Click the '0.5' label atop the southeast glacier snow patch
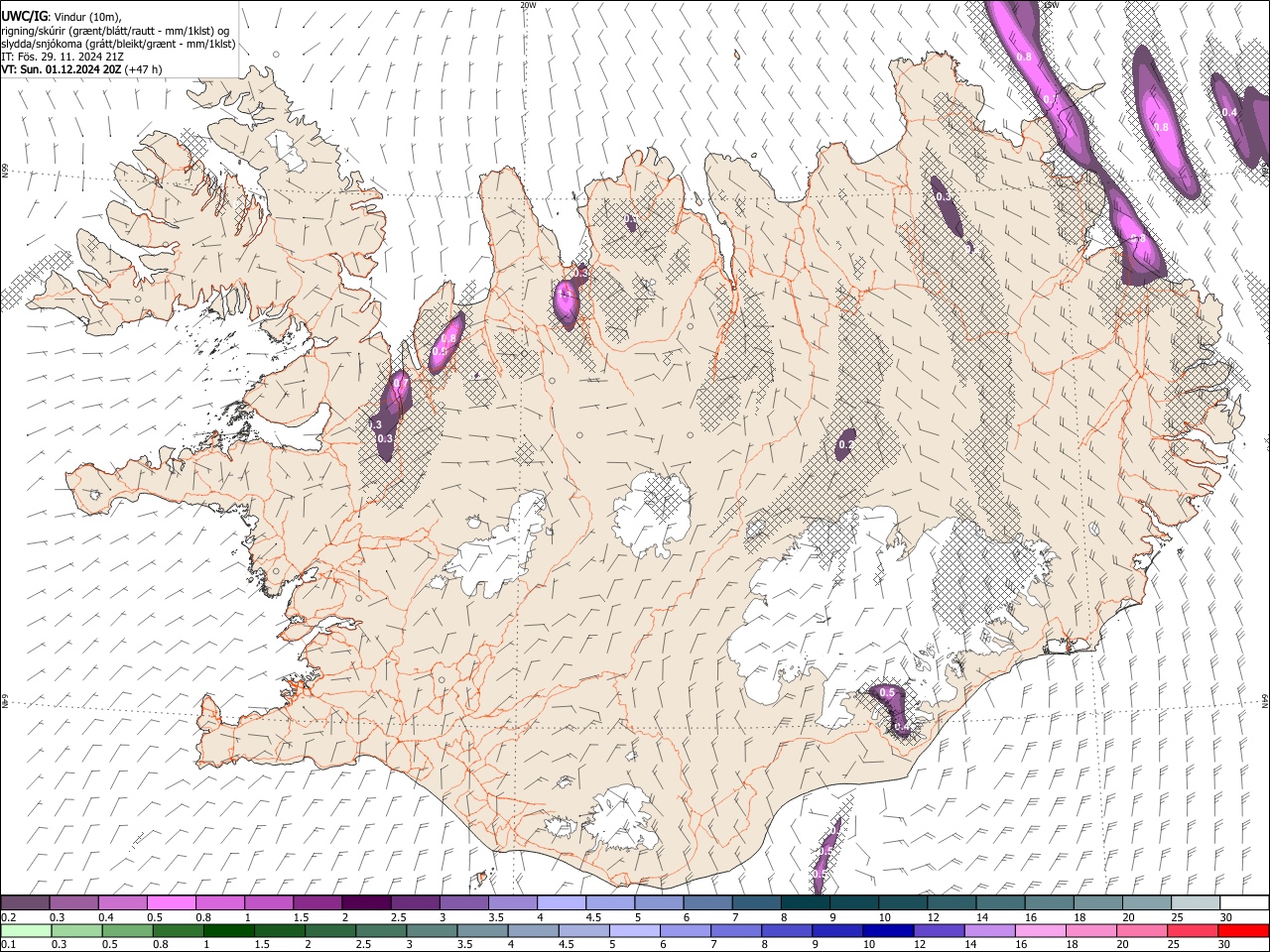The image size is (1270, 952). pyautogui.click(x=887, y=692)
